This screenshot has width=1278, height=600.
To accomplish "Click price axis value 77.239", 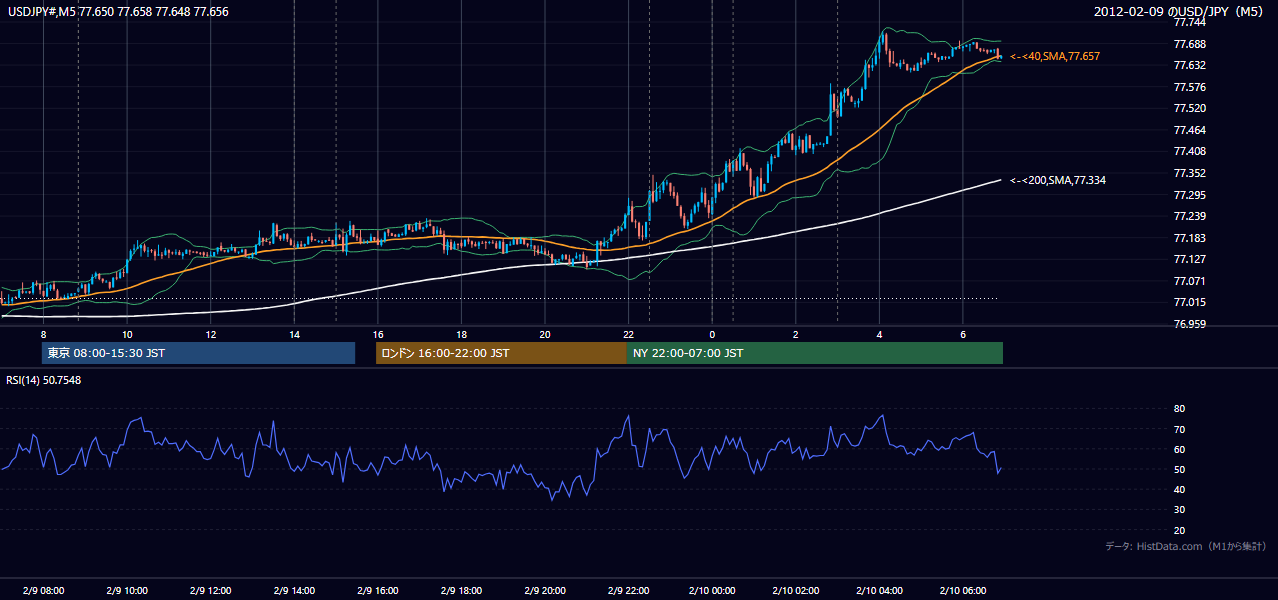I will coord(1190,216).
